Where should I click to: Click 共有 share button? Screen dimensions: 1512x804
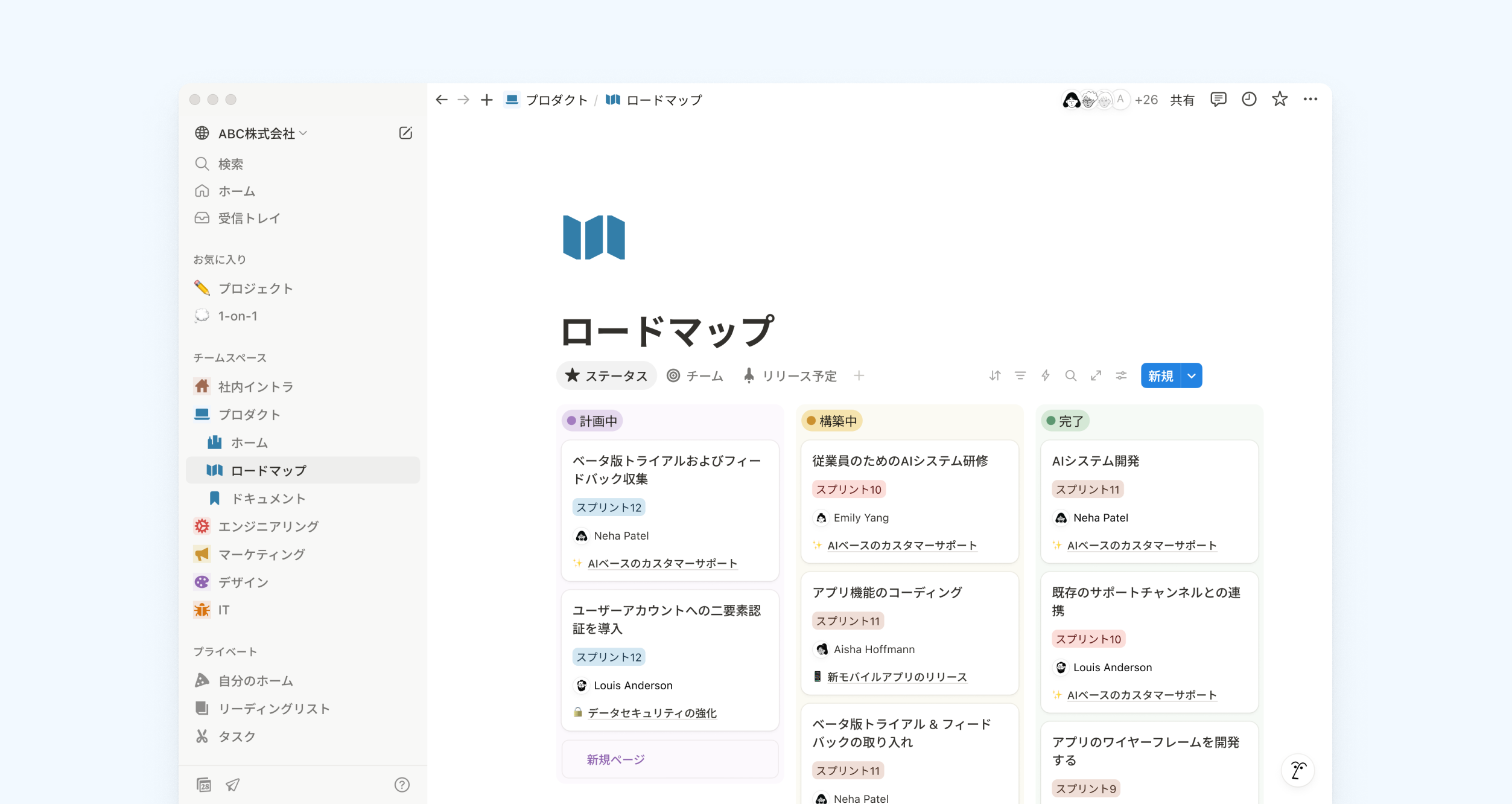pos(1182,100)
